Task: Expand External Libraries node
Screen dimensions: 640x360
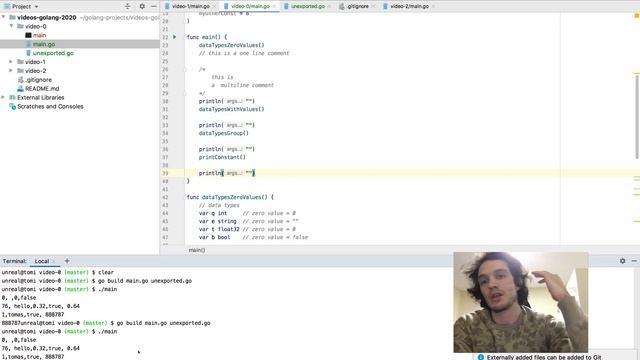Action: click(x=3, y=97)
